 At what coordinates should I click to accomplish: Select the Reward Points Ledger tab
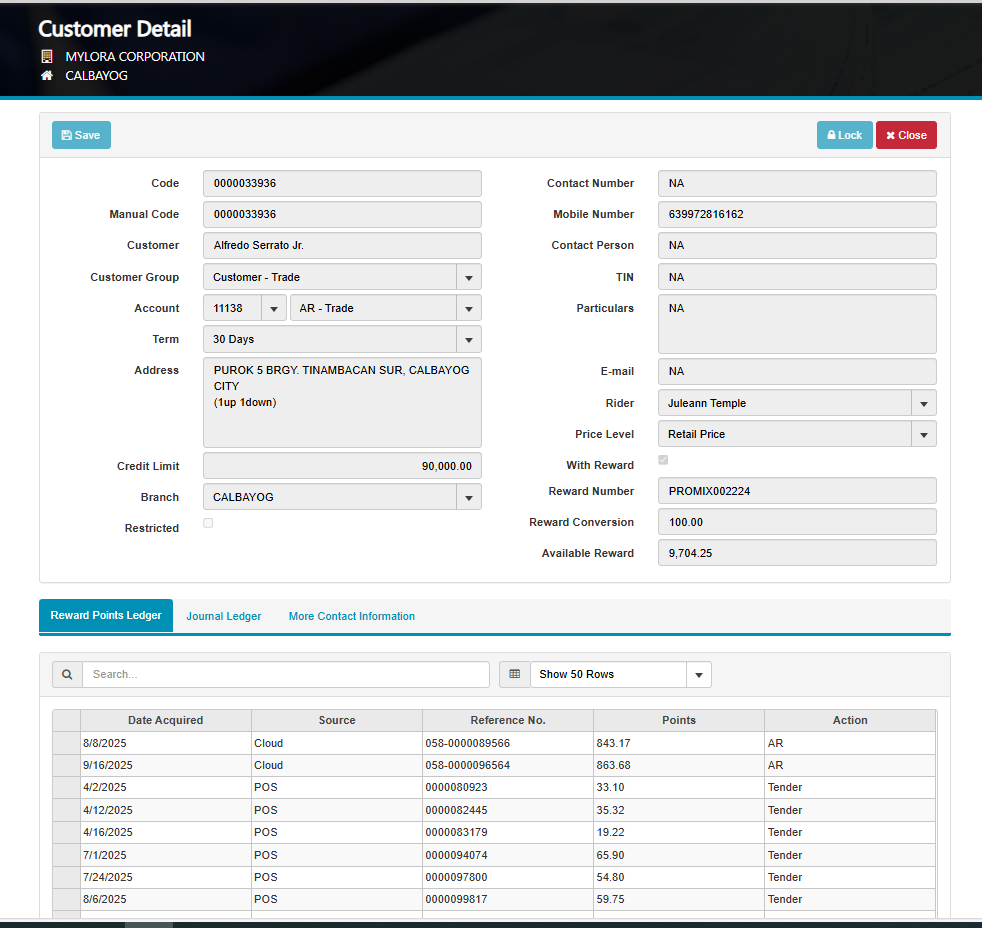106,615
